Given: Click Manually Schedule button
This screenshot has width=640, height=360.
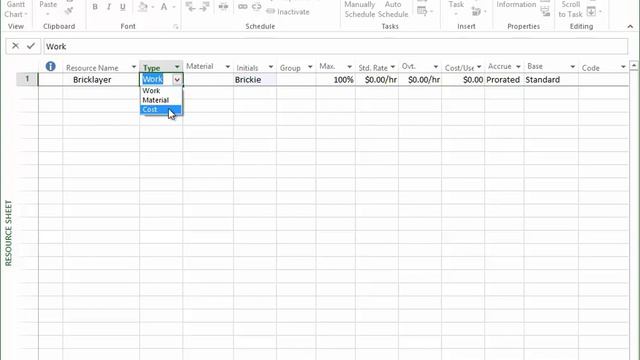Looking at the screenshot, I should coord(360,9).
